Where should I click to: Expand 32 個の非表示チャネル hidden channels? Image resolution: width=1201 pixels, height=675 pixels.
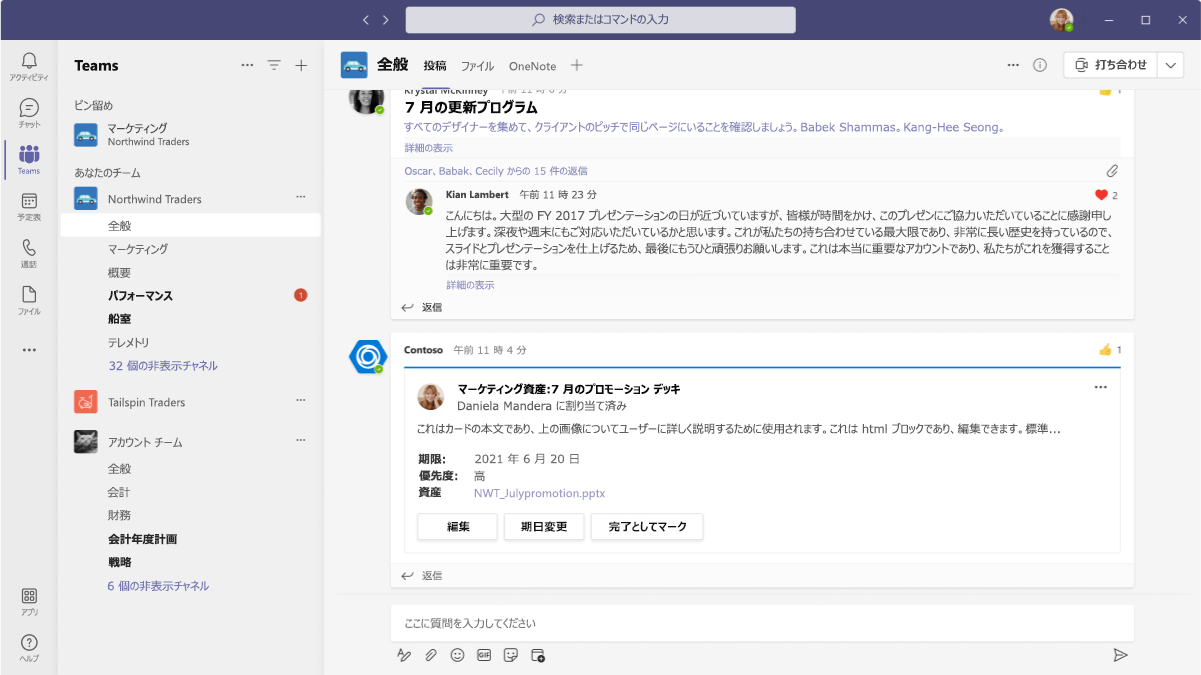pyautogui.click(x=163, y=366)
